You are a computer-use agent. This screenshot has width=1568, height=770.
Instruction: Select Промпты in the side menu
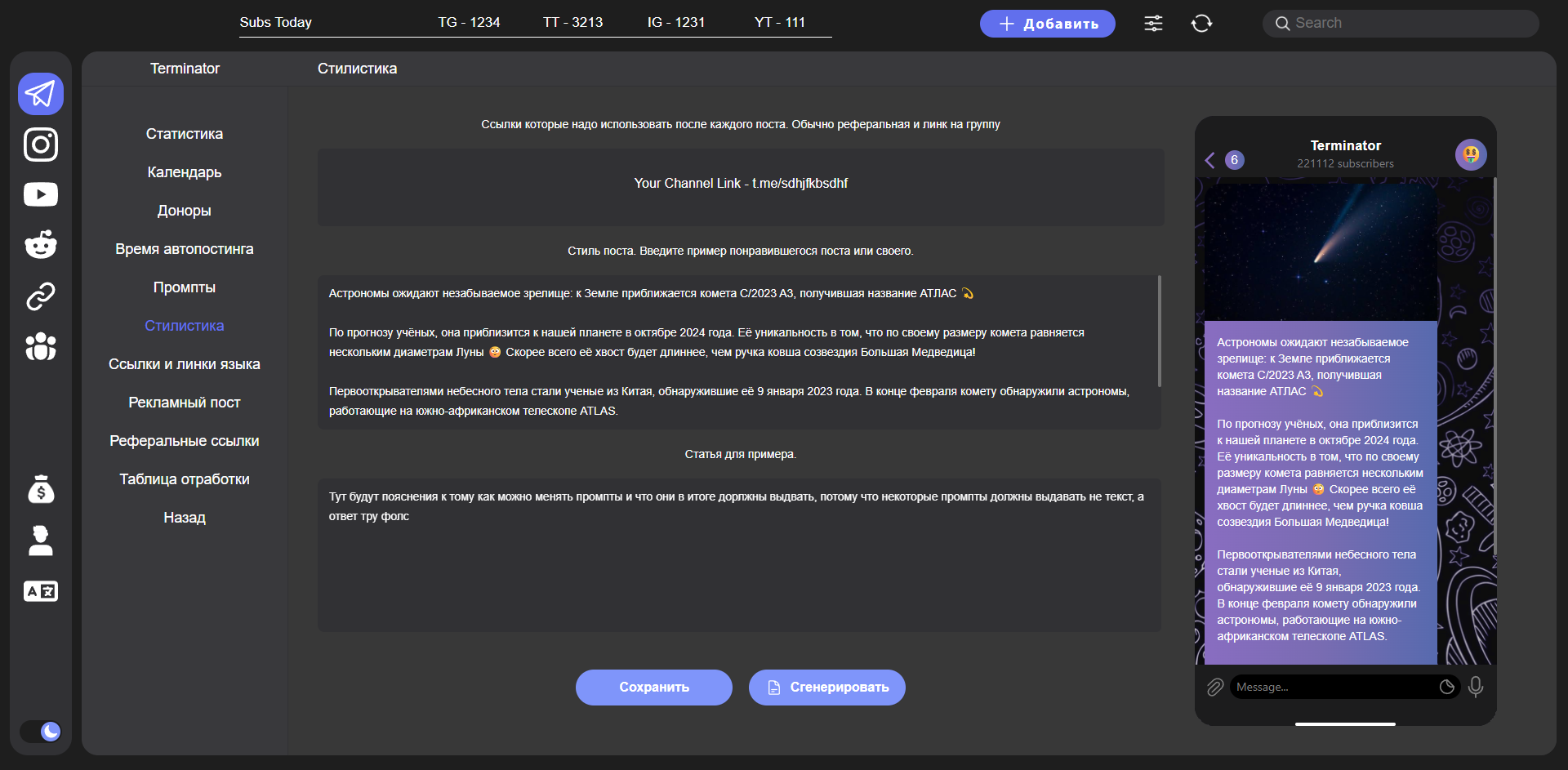coord(185,287)
